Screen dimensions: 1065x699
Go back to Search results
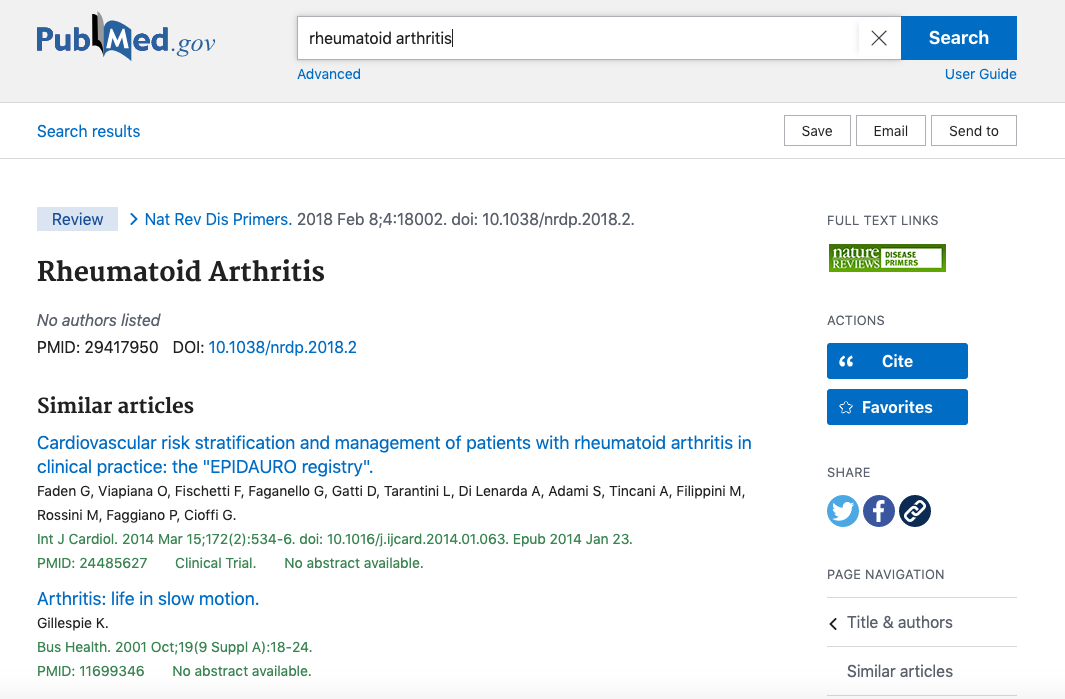point(89,131)
